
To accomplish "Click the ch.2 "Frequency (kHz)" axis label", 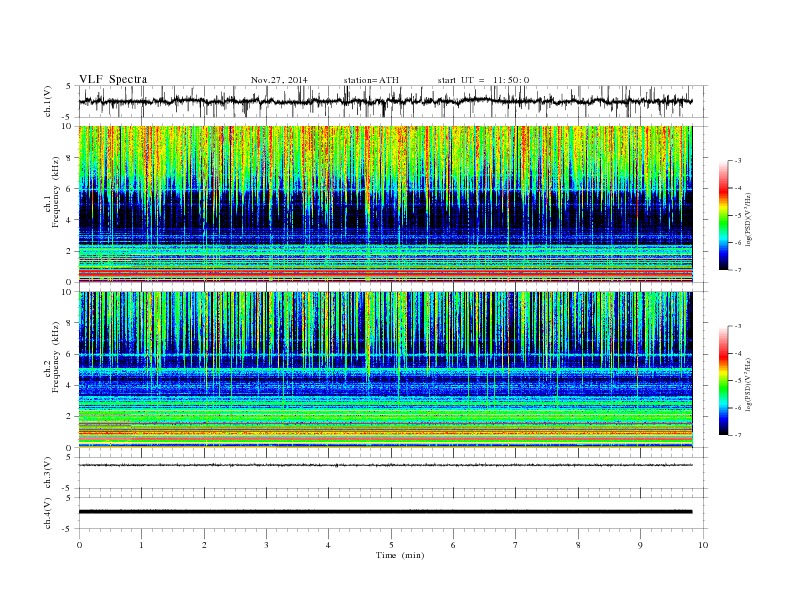I will tap(55, 356).
